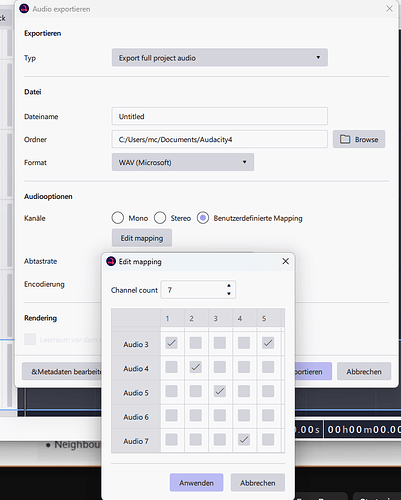Select the Mono channel option

coord(118,218)
